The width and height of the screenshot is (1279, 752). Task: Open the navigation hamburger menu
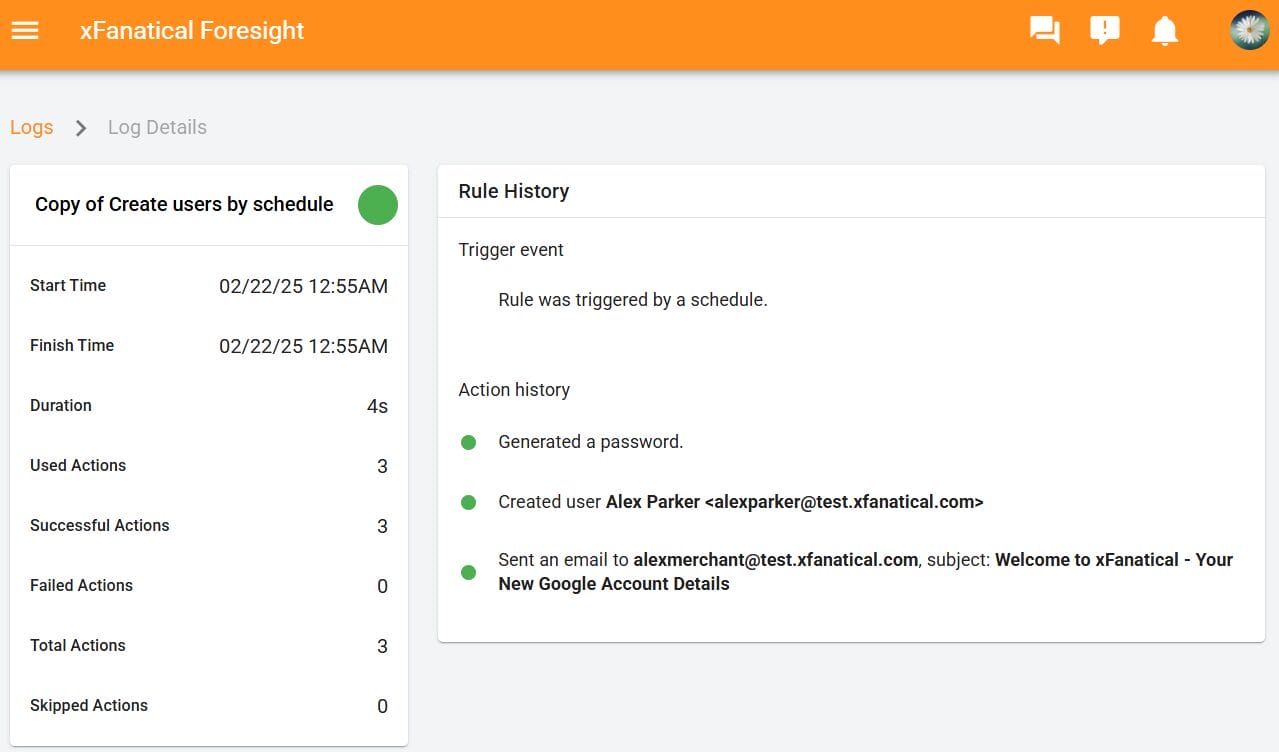(24, 30)
